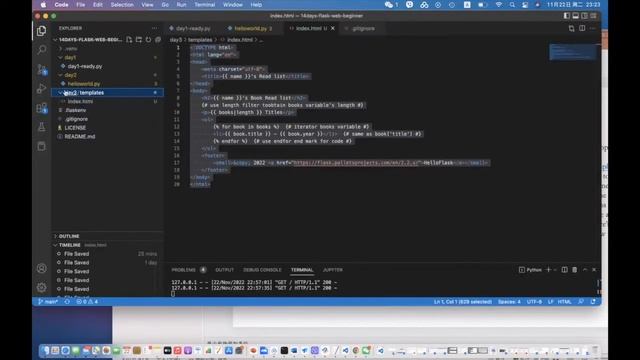Open the Selection menu in menu bar
The image size is (640, 360).
122,5
